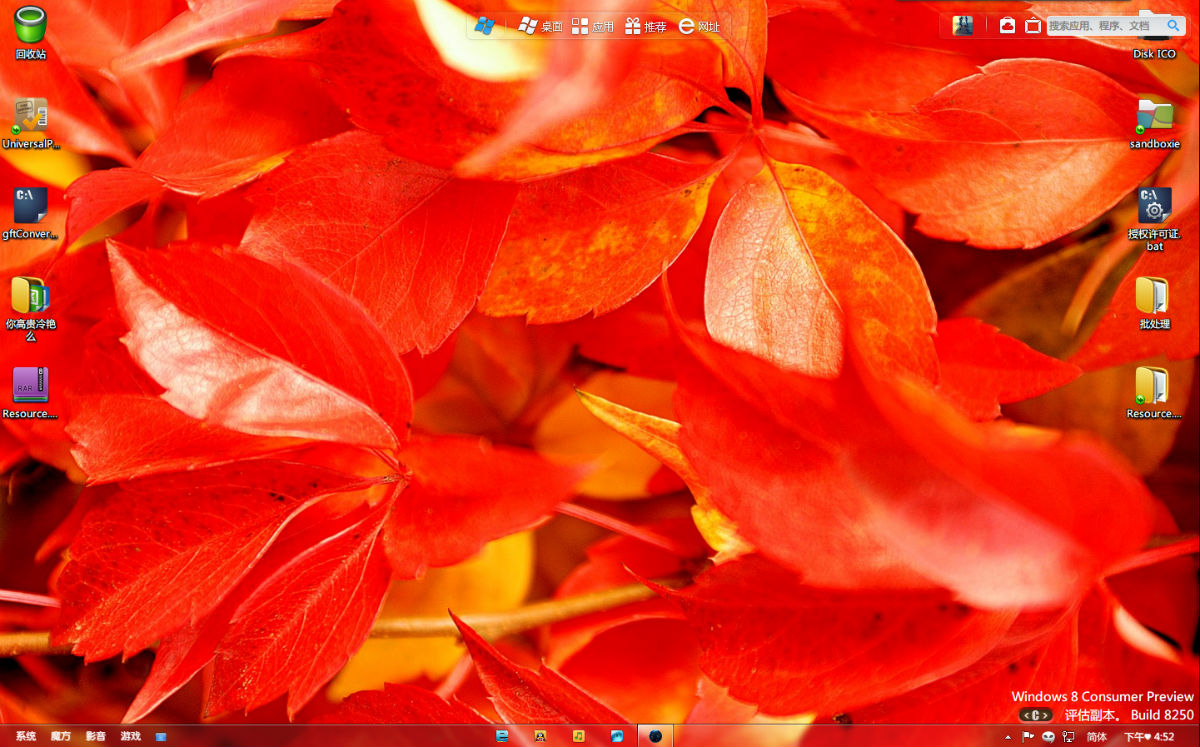Open the Action Center flag tray icon
This screenshot has width=1200, height=747.
[x=1028, y=736]
